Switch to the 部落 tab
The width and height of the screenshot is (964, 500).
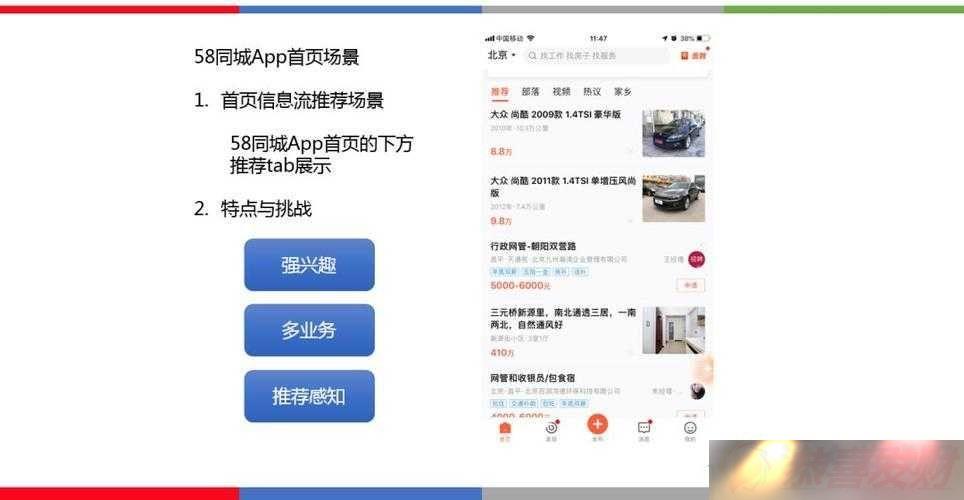(x=530, y=92)
